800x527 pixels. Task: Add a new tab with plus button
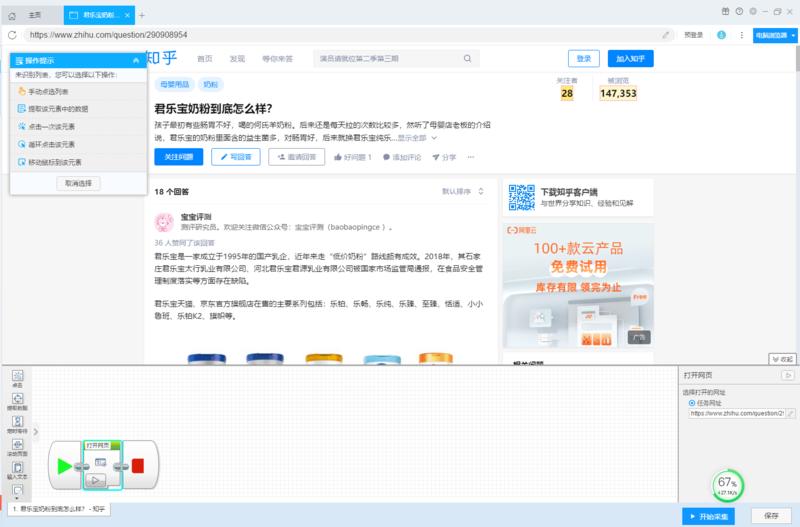tap(142, 16)
